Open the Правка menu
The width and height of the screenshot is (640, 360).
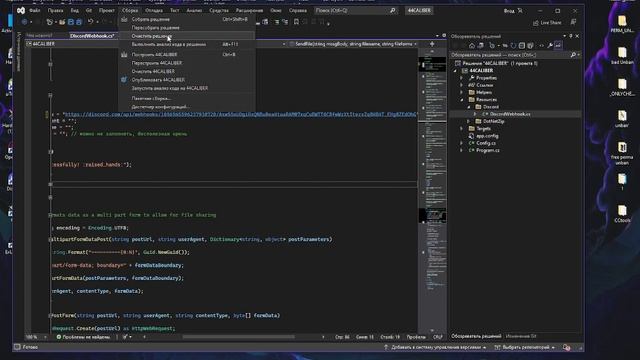click(x=56, y=11)
